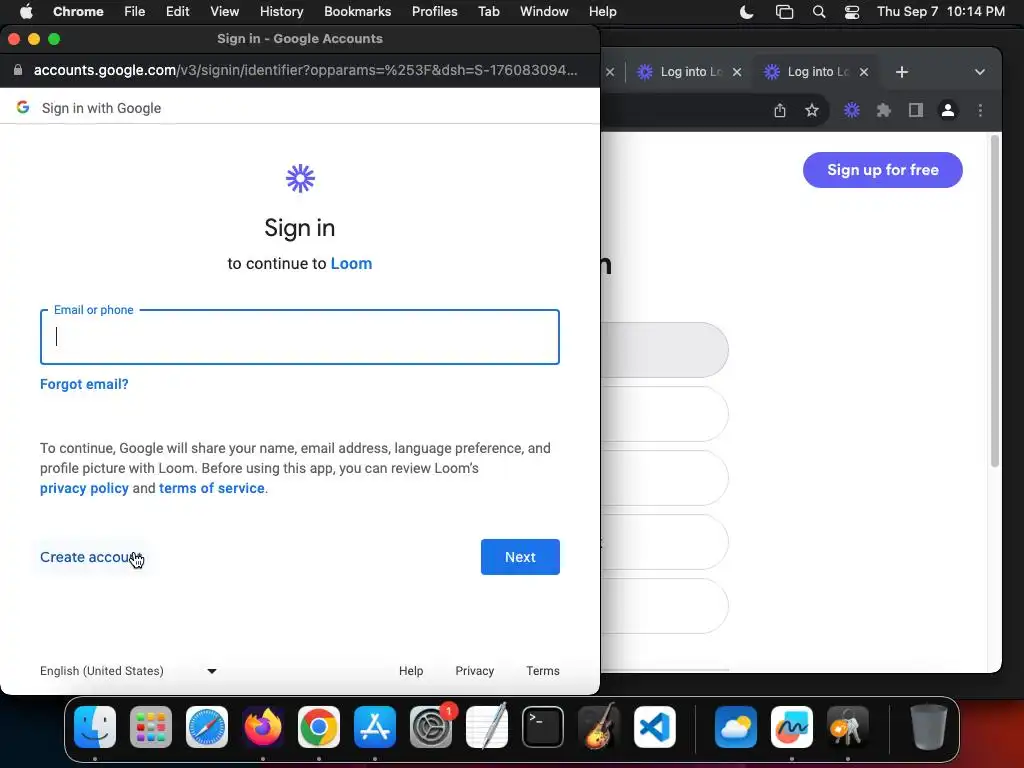Open the Edit menu
This screenshot has height=768, width=1024.
pos(177,12)
